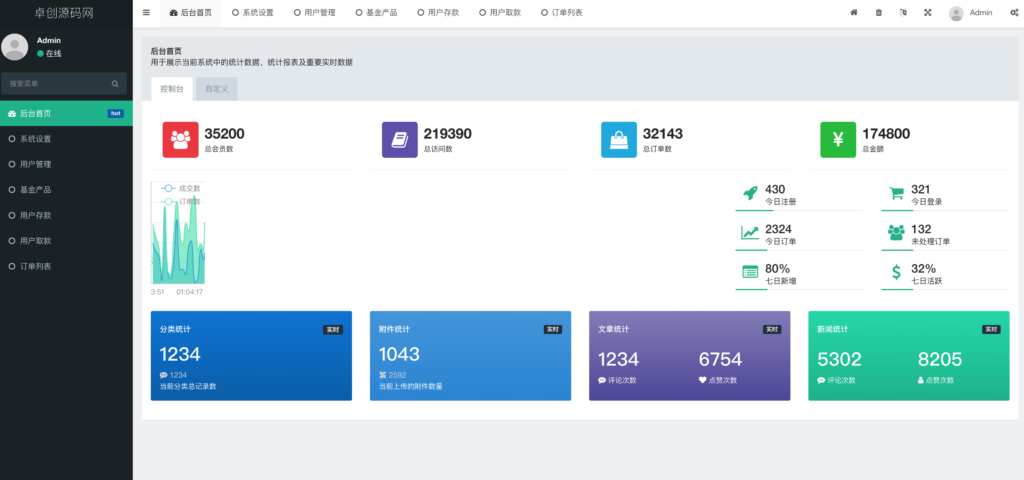Select the 后台首页 tab in top navigation
The width and height of the screenshot is (1024, 480).
click(191, 13)
